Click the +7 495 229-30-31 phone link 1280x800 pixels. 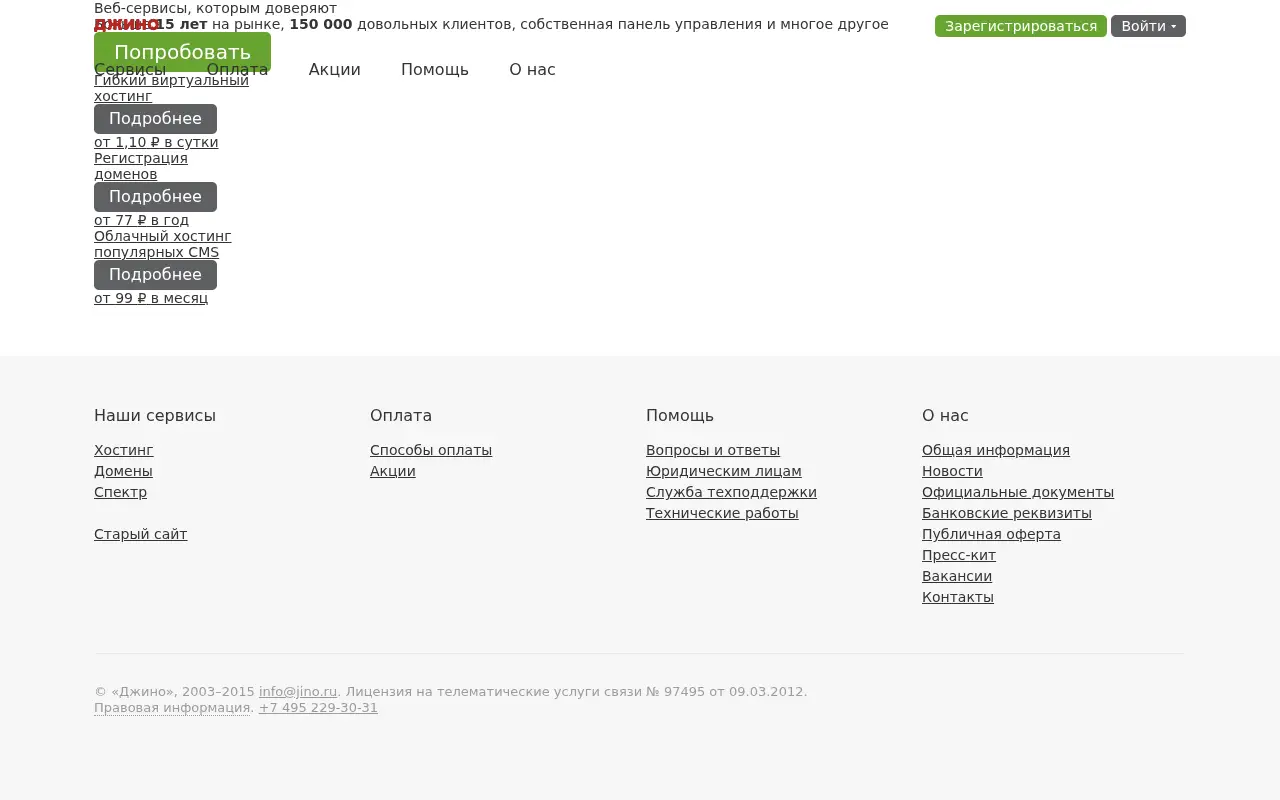point(318,707)
